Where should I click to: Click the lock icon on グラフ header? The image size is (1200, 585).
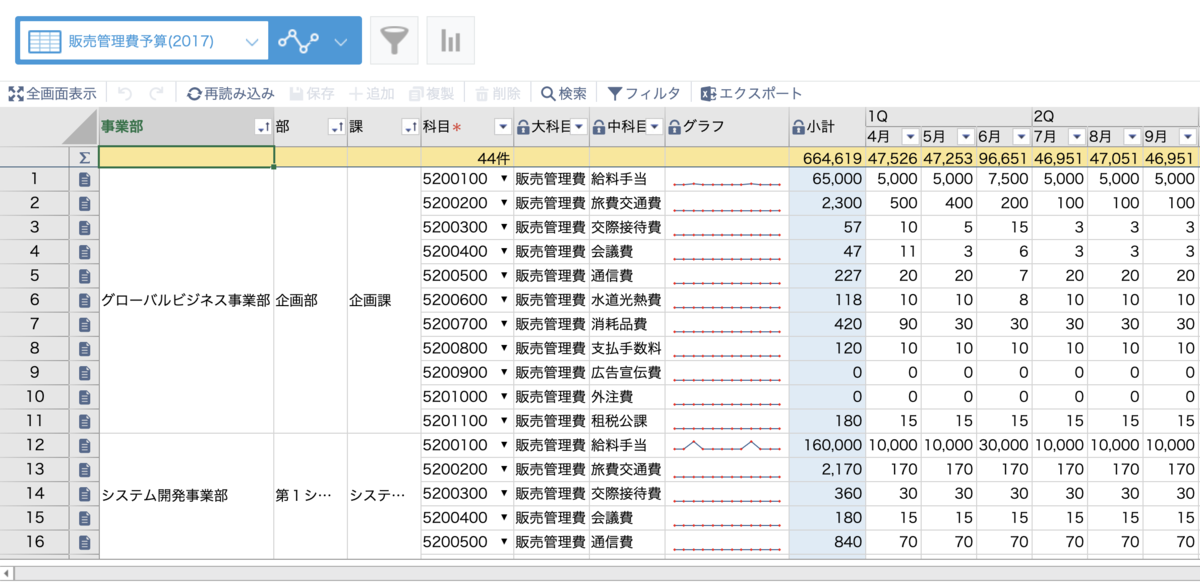pos(675,127)
